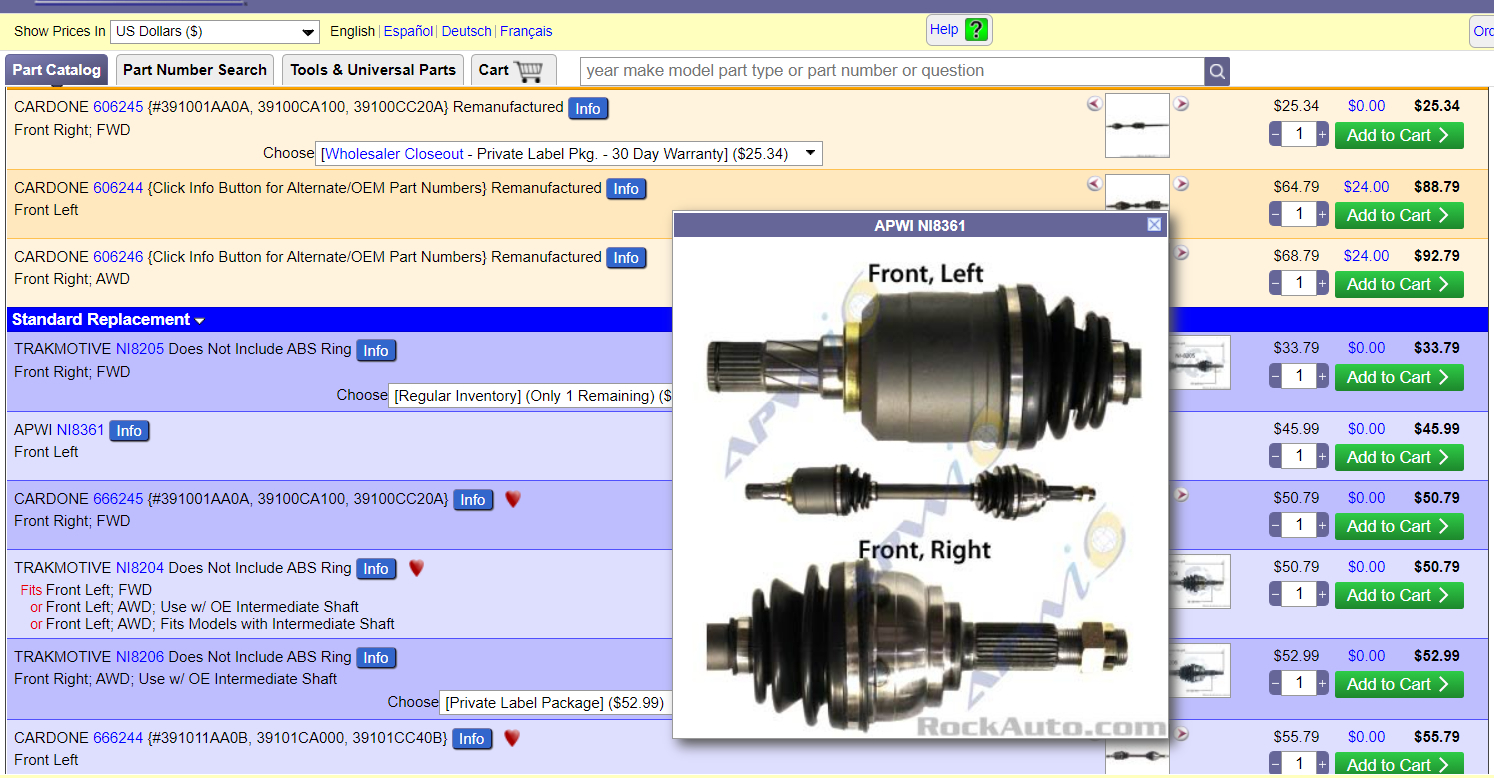Click the heart icon beside CARDONE 666244
1494x778 pixels.
[511, 737]
